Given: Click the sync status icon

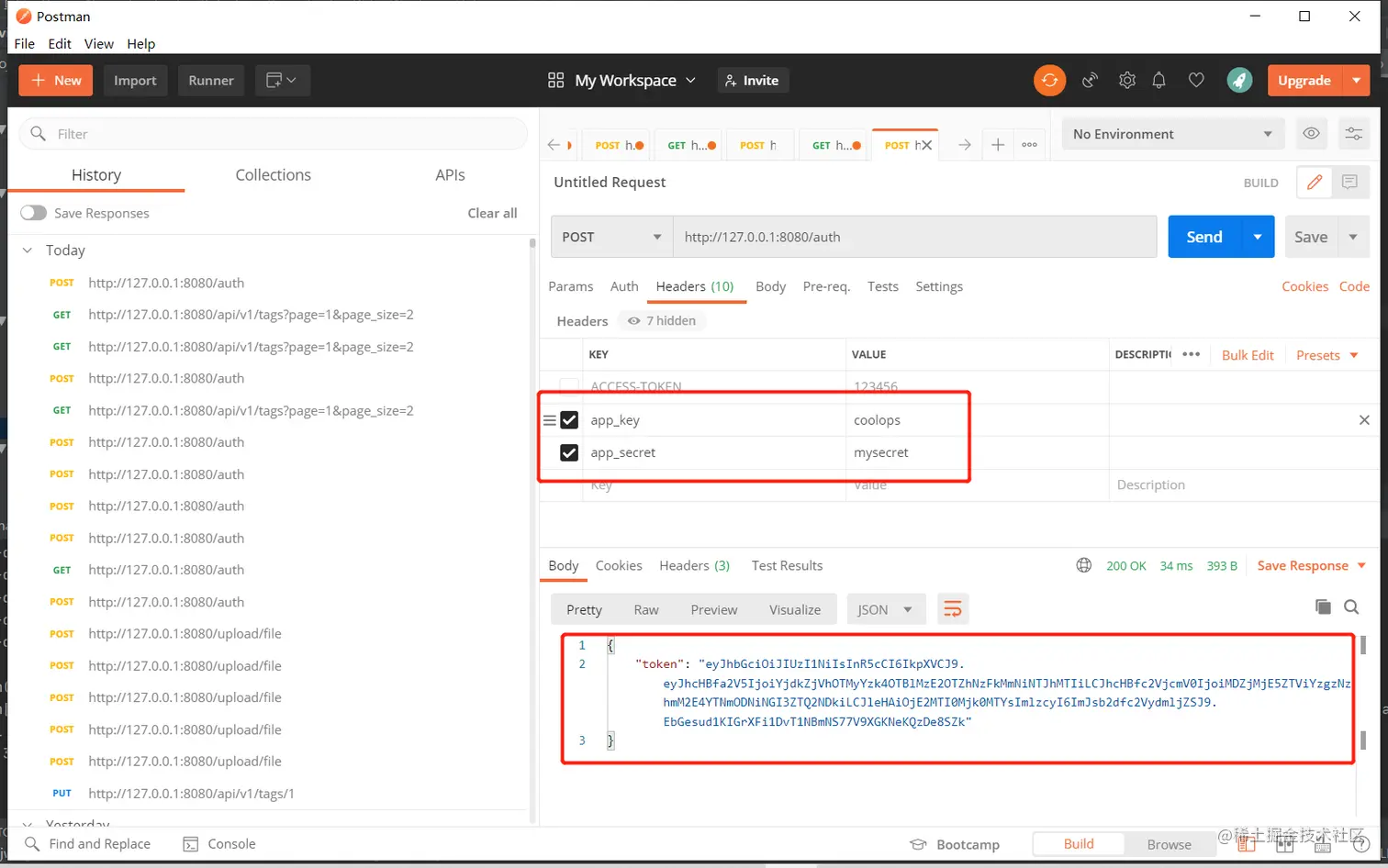Looking at the screenshot, I should 1049,81.
